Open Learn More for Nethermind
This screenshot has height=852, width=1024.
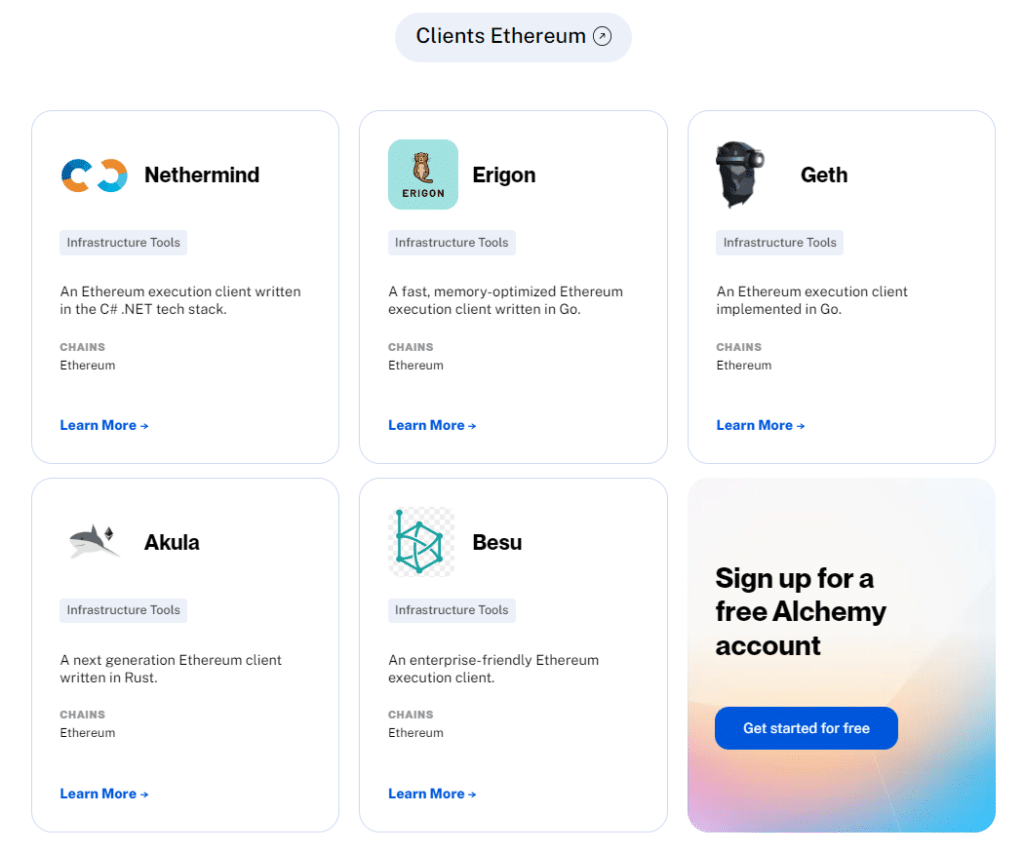click(104, 426)
